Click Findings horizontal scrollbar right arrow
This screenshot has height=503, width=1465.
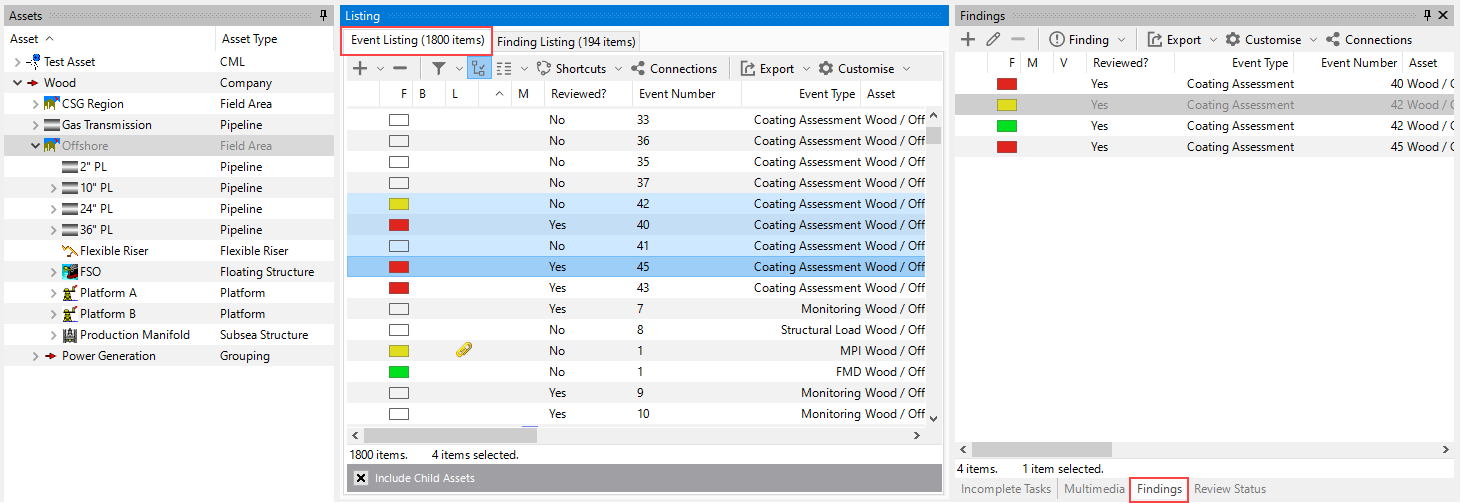click(1444, 451)
